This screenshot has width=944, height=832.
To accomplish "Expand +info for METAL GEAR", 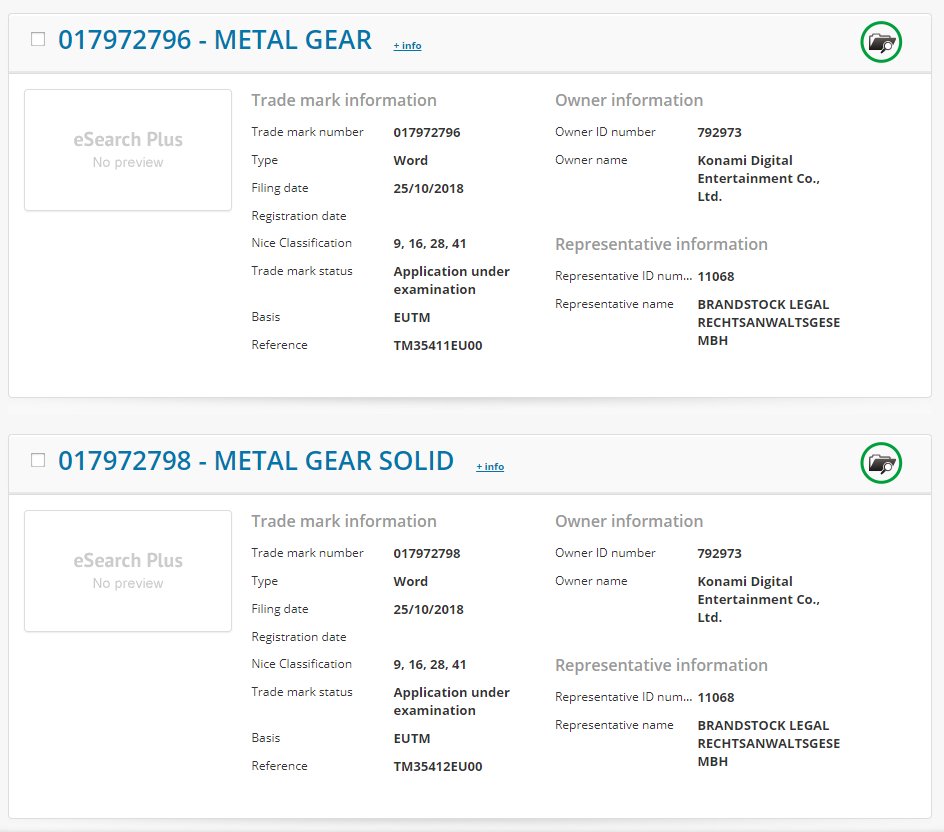I will click(x=408, y=46).
